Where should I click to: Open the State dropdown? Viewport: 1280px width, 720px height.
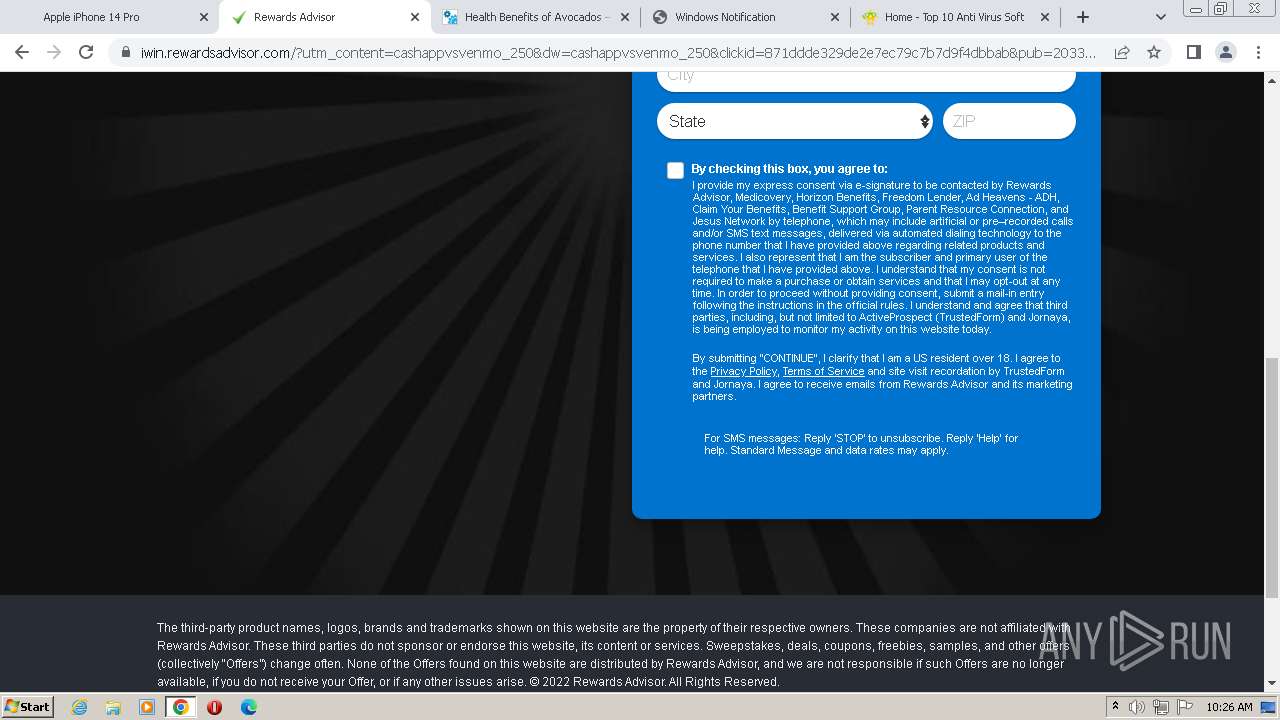(x=795, y=121)
